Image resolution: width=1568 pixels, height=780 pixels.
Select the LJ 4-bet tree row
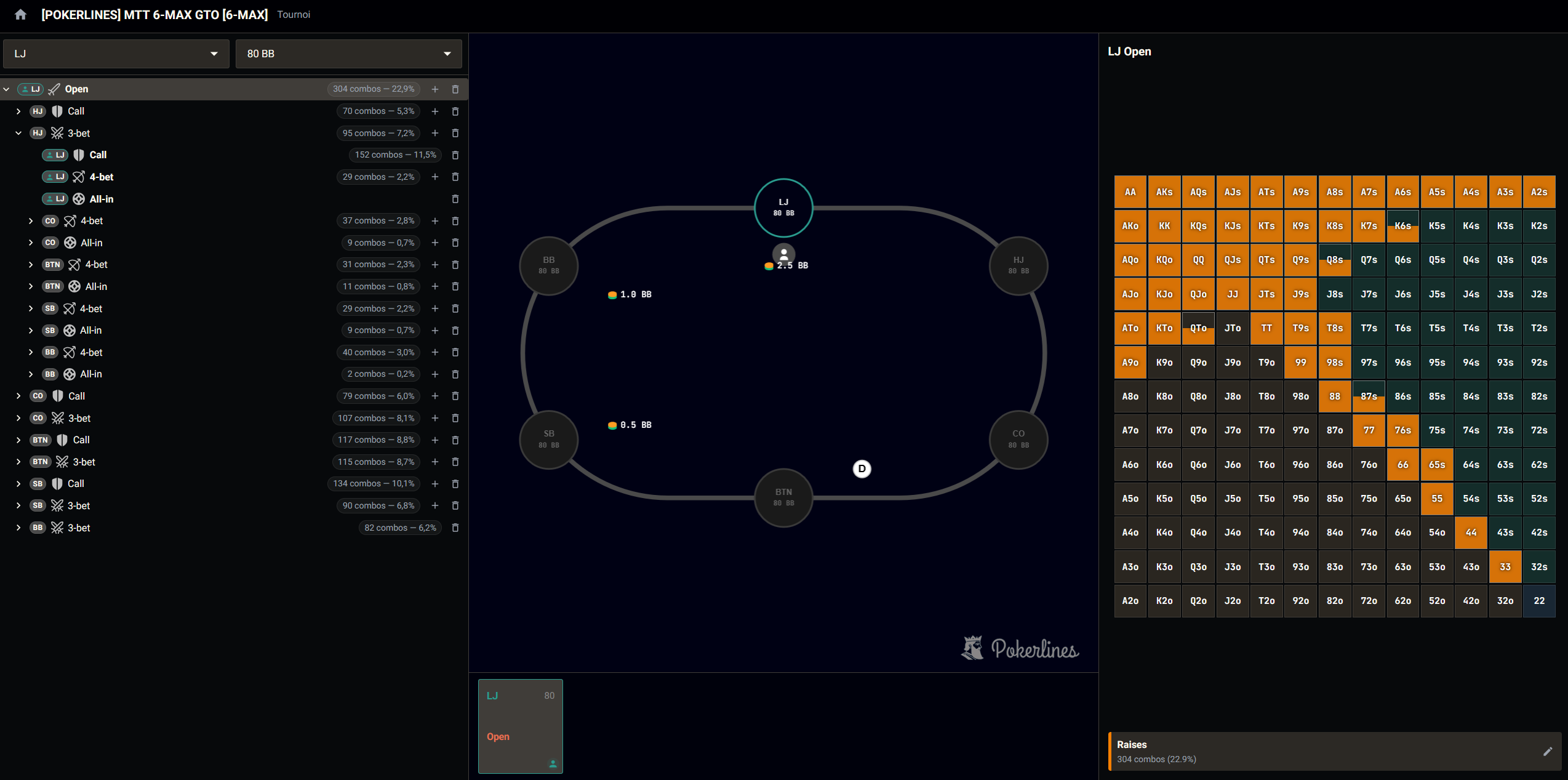234,177
